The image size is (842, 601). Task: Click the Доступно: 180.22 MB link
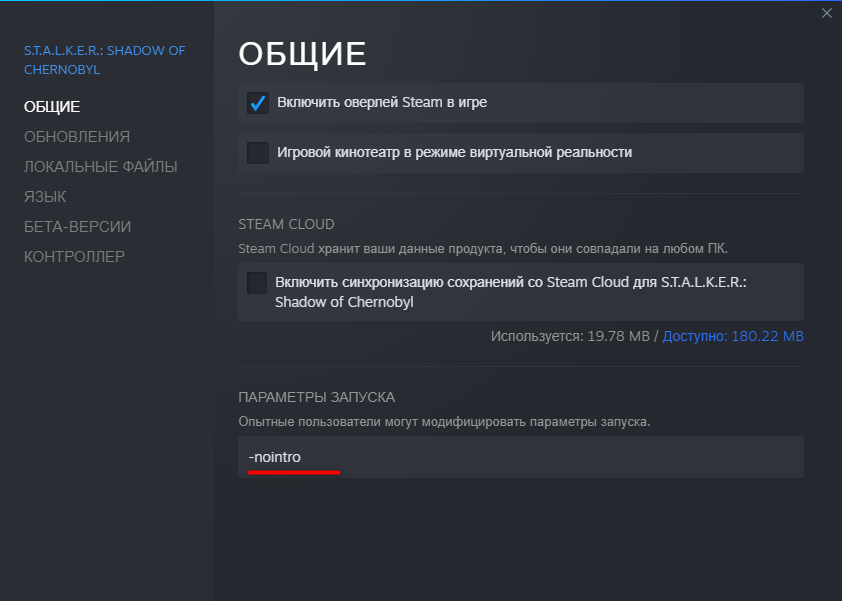pyautogui.click(x=733, y=336)
